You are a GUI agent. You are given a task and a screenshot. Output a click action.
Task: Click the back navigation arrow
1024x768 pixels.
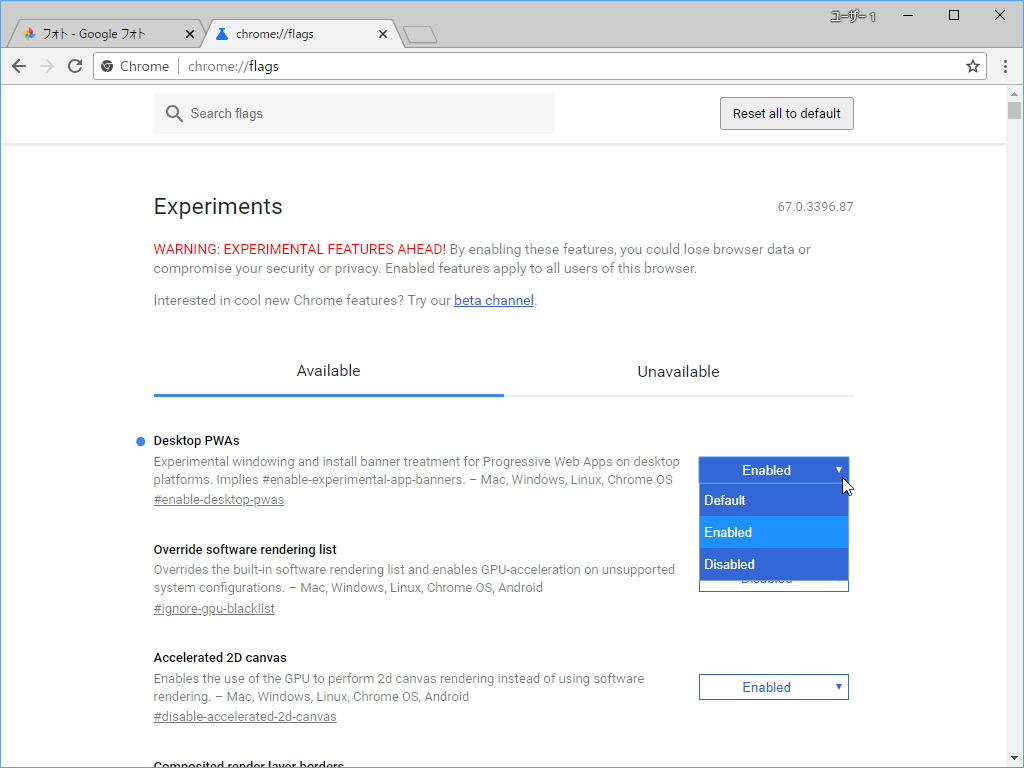click(x=18, y=66)
